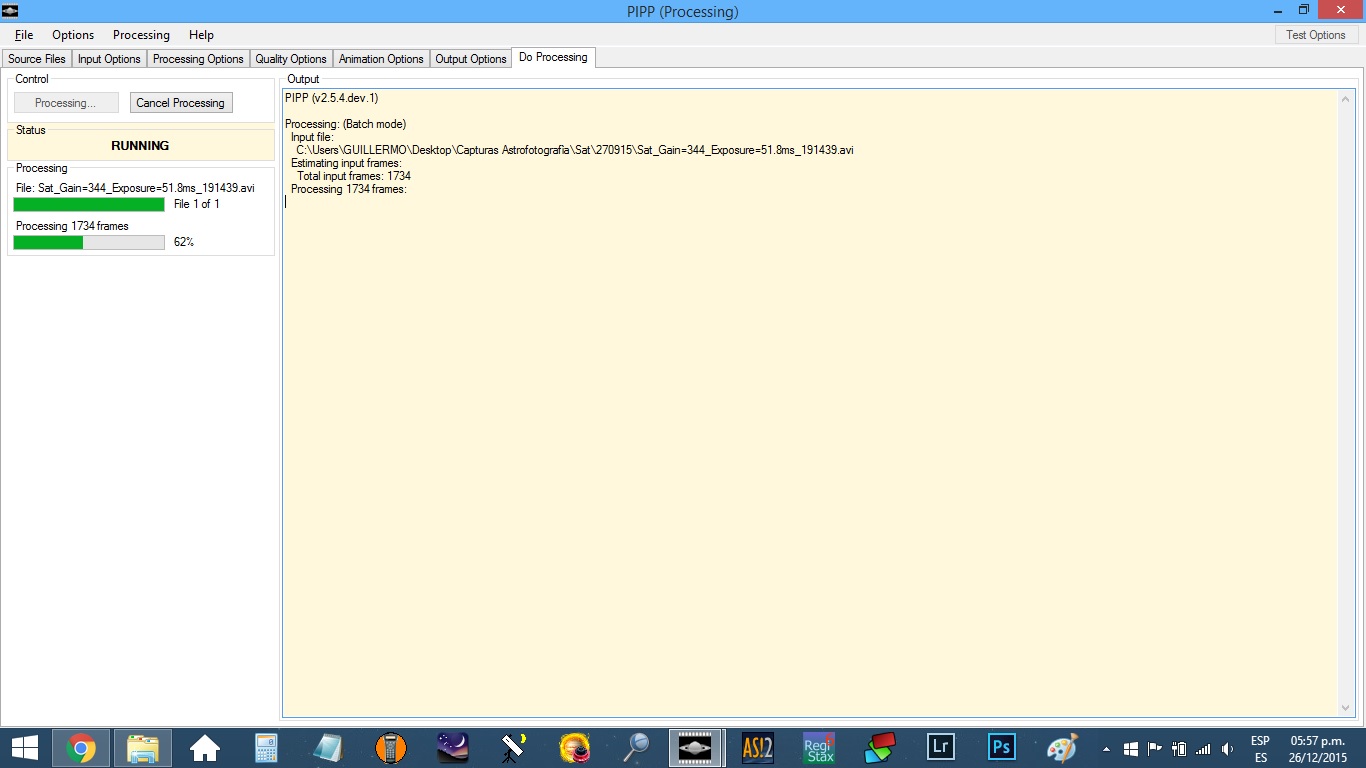The height and width of the screenshot is (768, 1366).
Task: Open the Calculator taskbar icon
Action: pos(266,748)
